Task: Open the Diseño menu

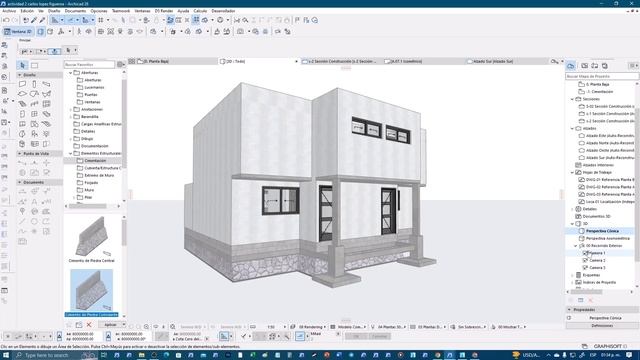Action: point(54,11)
